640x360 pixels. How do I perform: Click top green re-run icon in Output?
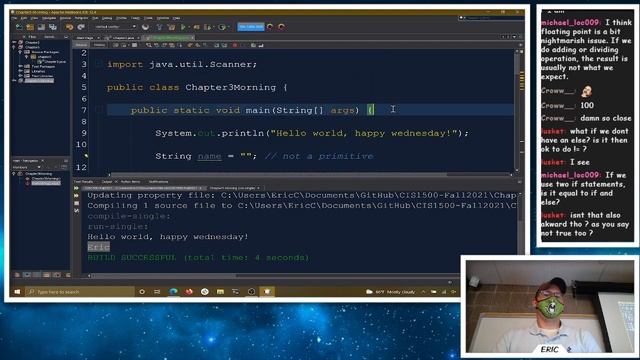click(x=76, y=188)
